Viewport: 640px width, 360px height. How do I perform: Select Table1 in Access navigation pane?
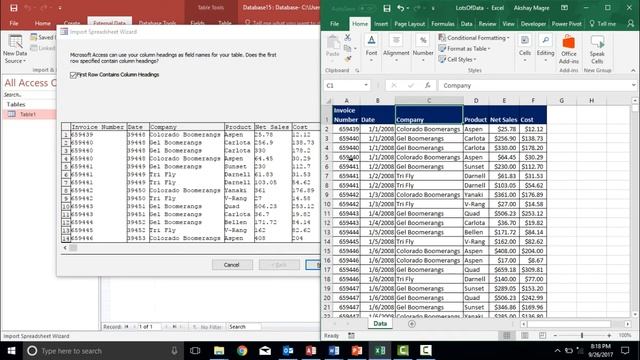28,114
